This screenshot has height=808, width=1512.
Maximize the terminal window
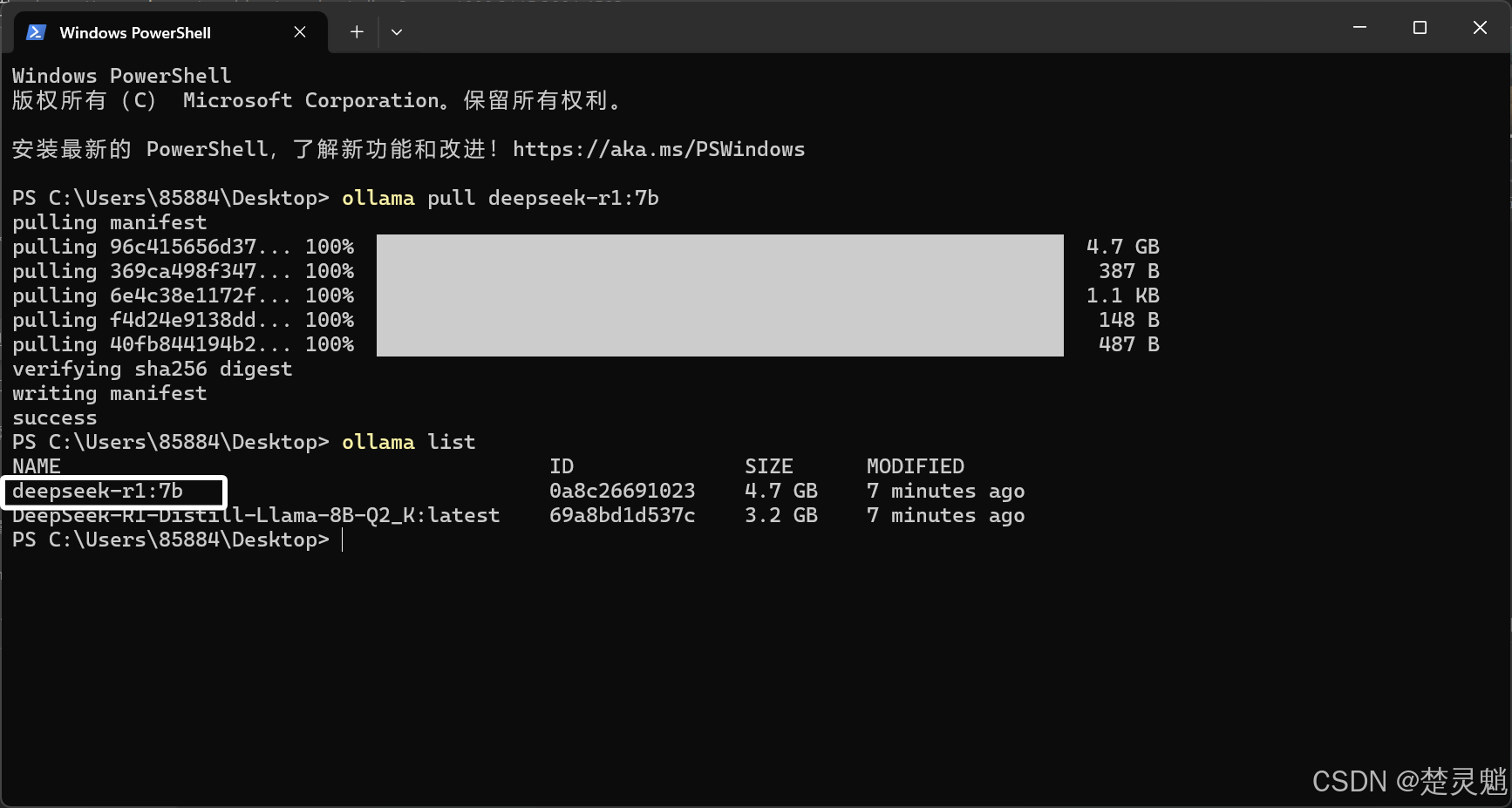(1420, 28)
